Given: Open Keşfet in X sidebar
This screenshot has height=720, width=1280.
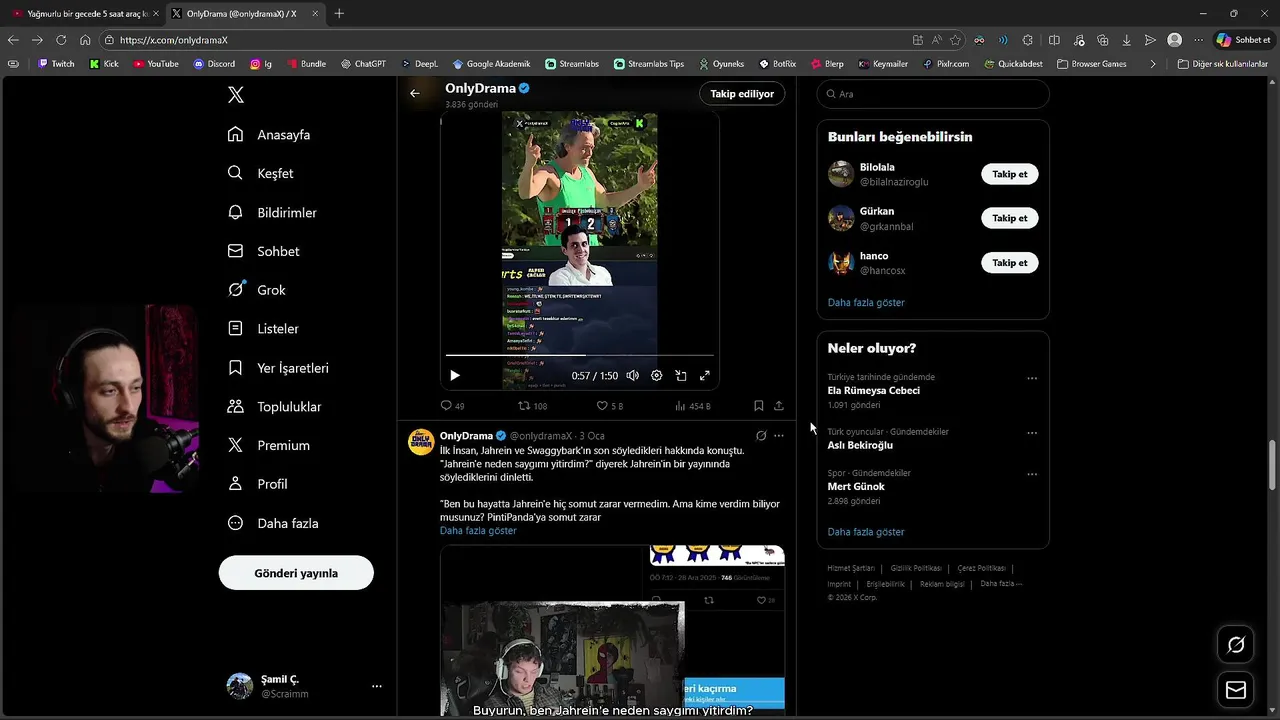Looking at the screenshot, I should [x=261, y=173].
